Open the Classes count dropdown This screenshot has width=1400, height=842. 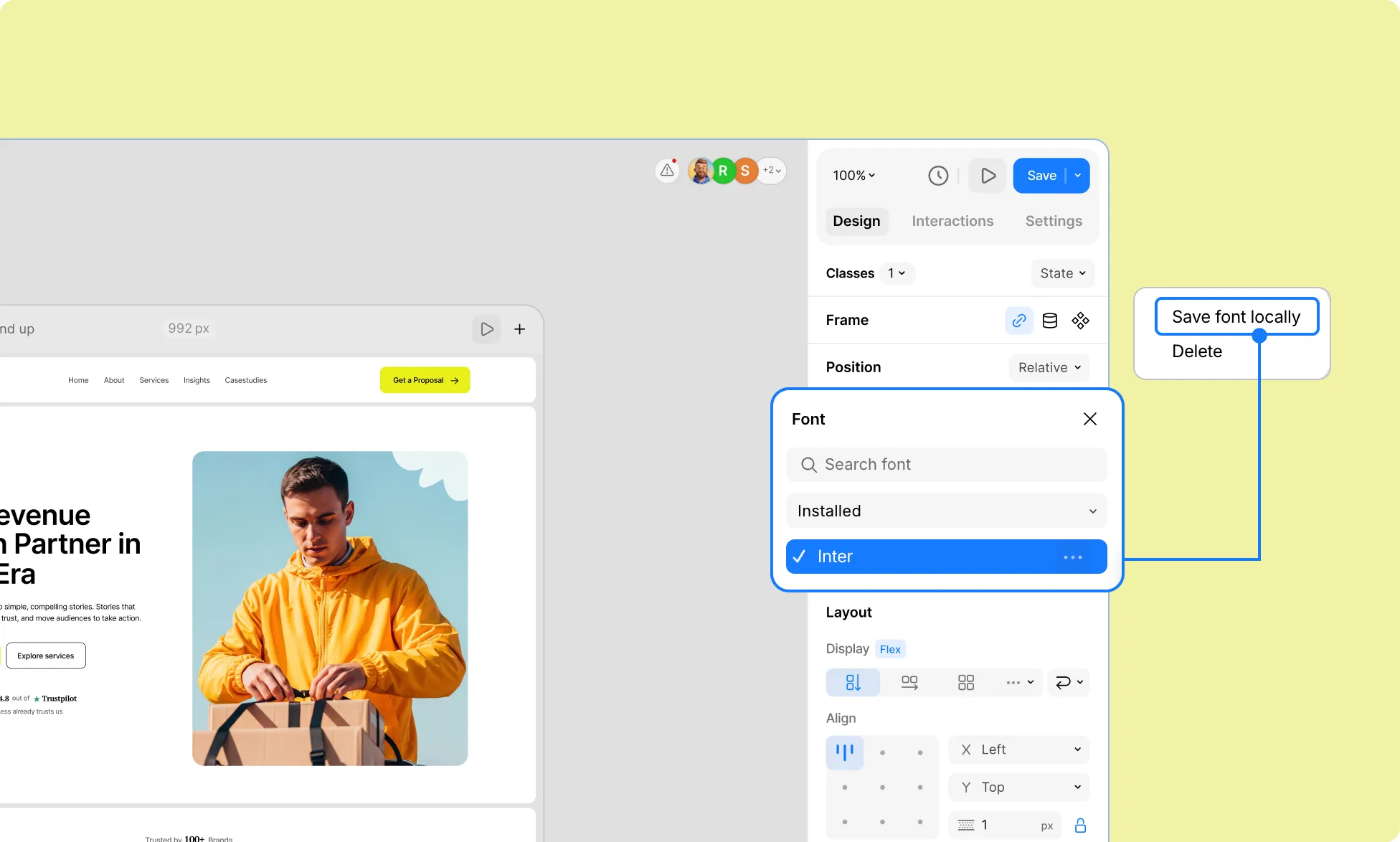[x=897, y=273]
